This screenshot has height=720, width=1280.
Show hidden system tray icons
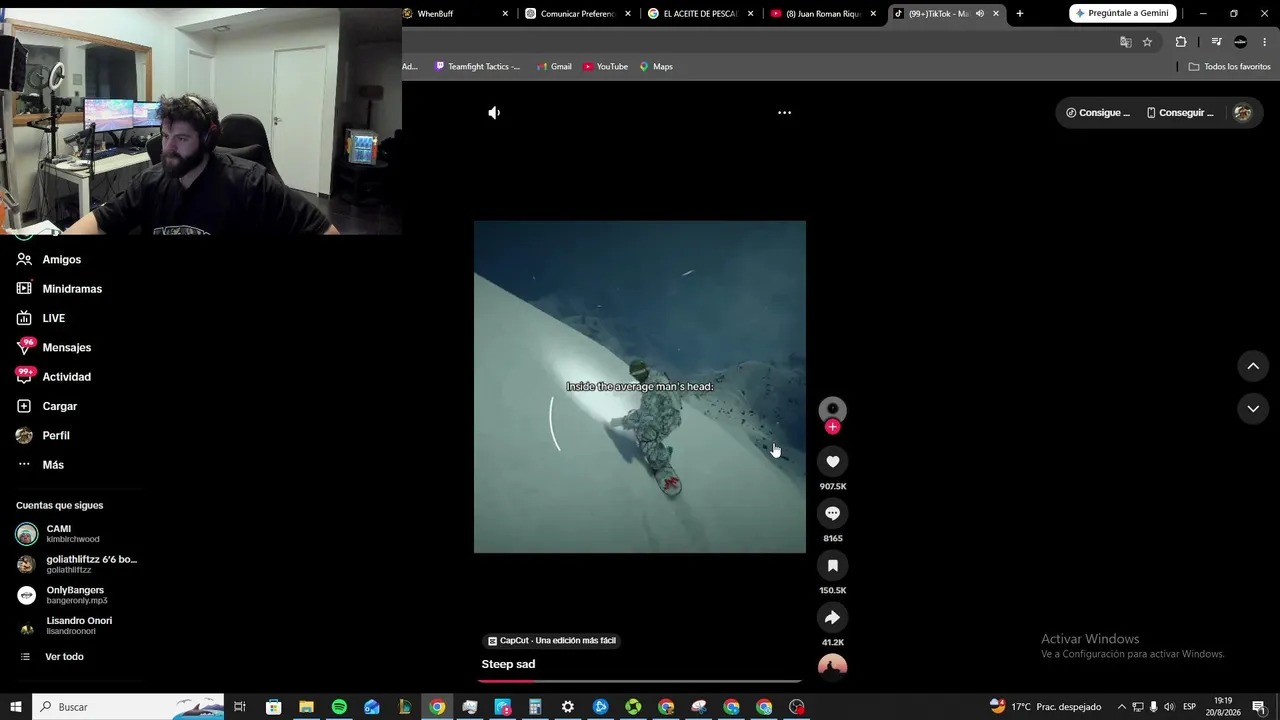click(1121, 707)
